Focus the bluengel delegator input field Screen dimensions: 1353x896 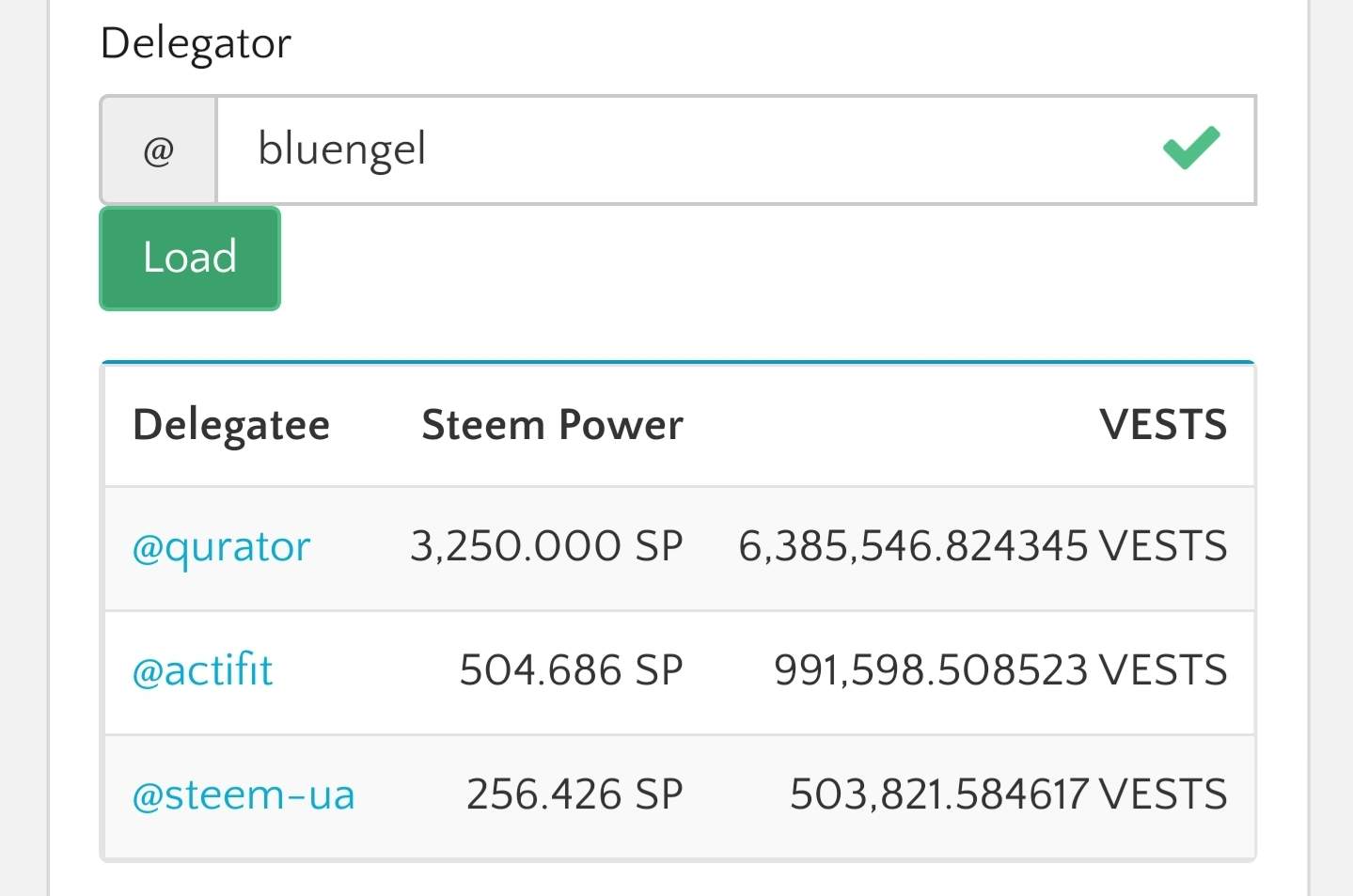point(677,149)
